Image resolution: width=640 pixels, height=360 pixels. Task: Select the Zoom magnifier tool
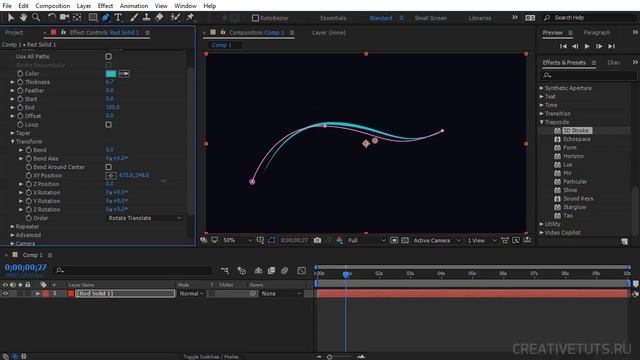click(x=36, y=17)
